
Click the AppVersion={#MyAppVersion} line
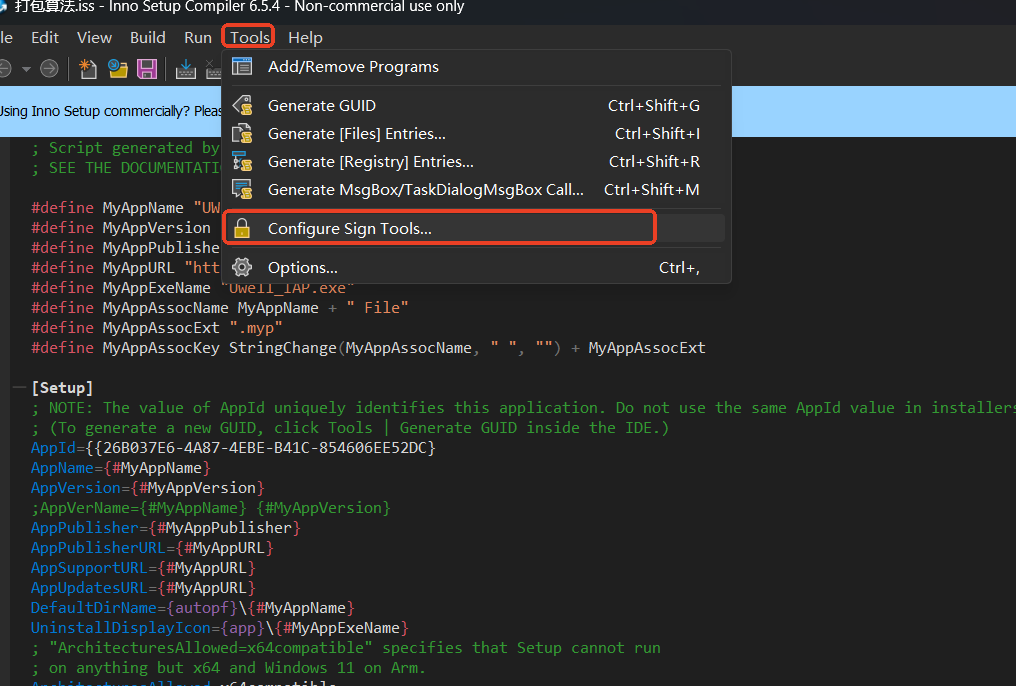point(148,488)
